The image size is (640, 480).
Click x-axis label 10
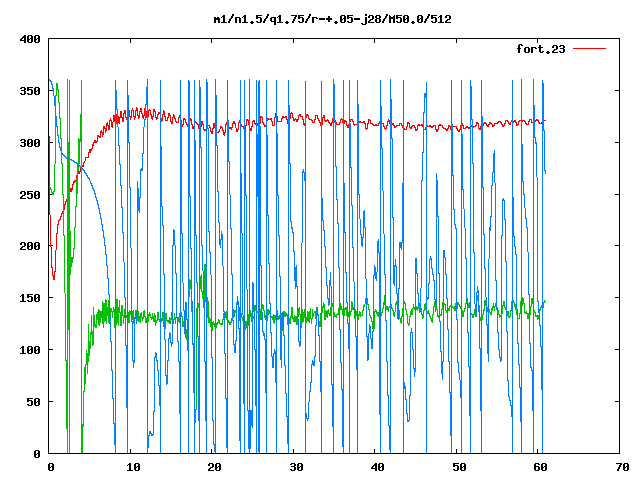[x=133, y=467]
